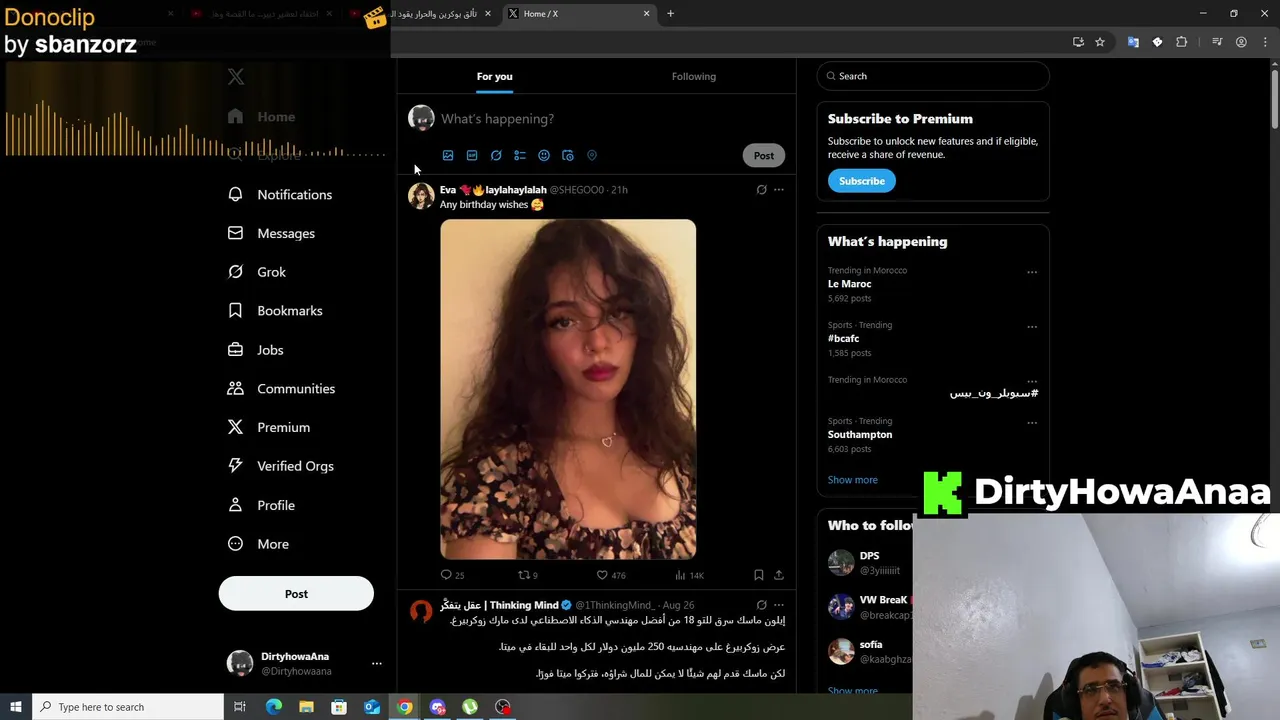Open Chrome menu three dots
This screenshot has height=720, width=1280.
[1264, 42]
